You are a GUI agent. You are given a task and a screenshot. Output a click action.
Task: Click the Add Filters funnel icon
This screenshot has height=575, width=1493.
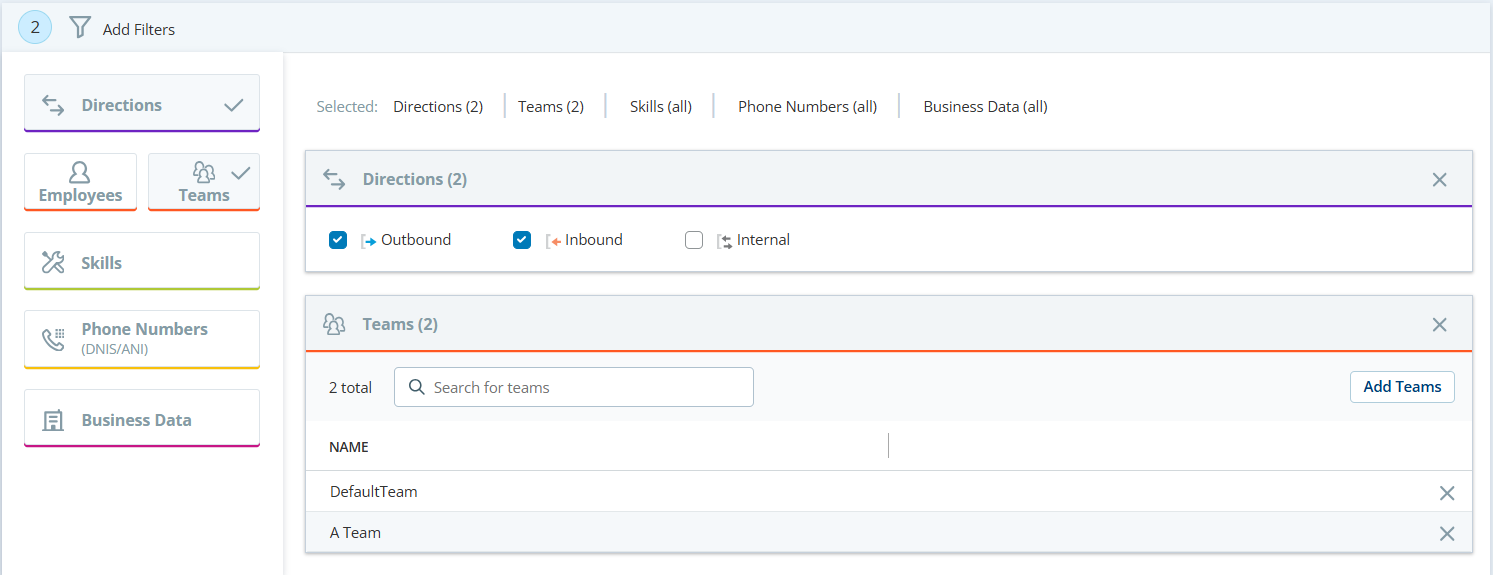click(80, 28)
